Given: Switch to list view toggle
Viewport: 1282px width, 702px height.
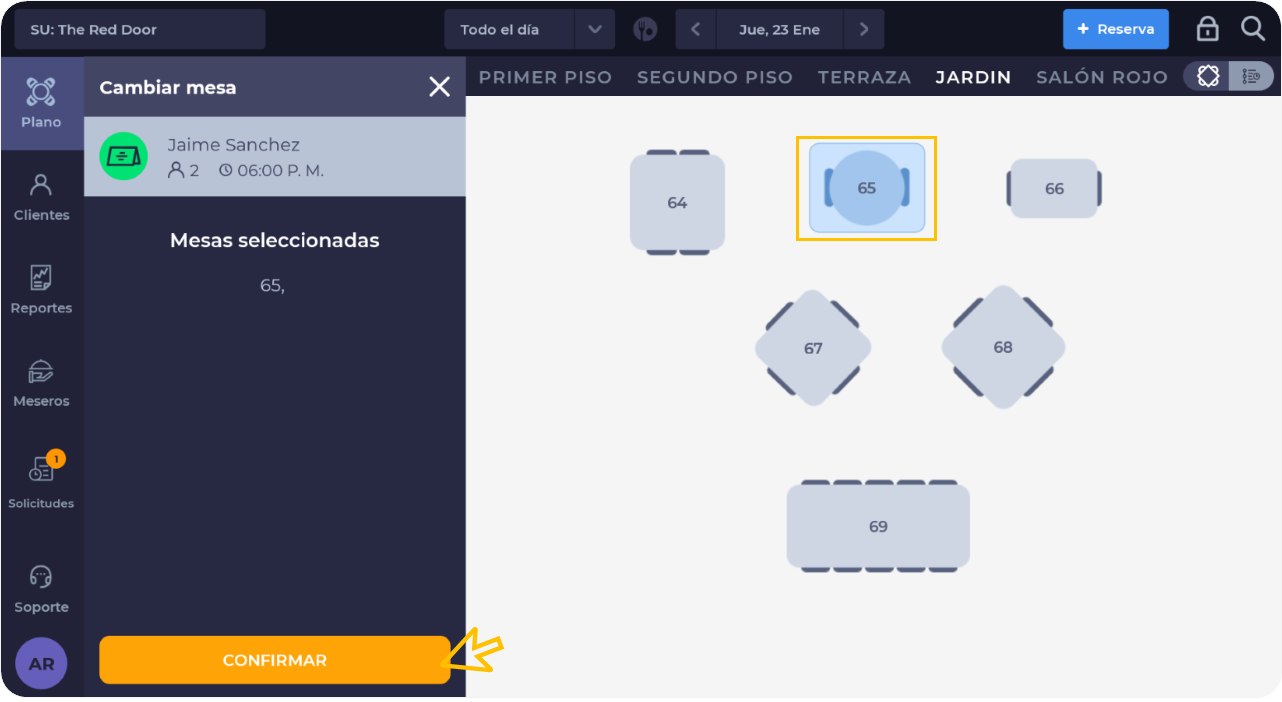Looking at the screenshot, I should point(1251,76).
